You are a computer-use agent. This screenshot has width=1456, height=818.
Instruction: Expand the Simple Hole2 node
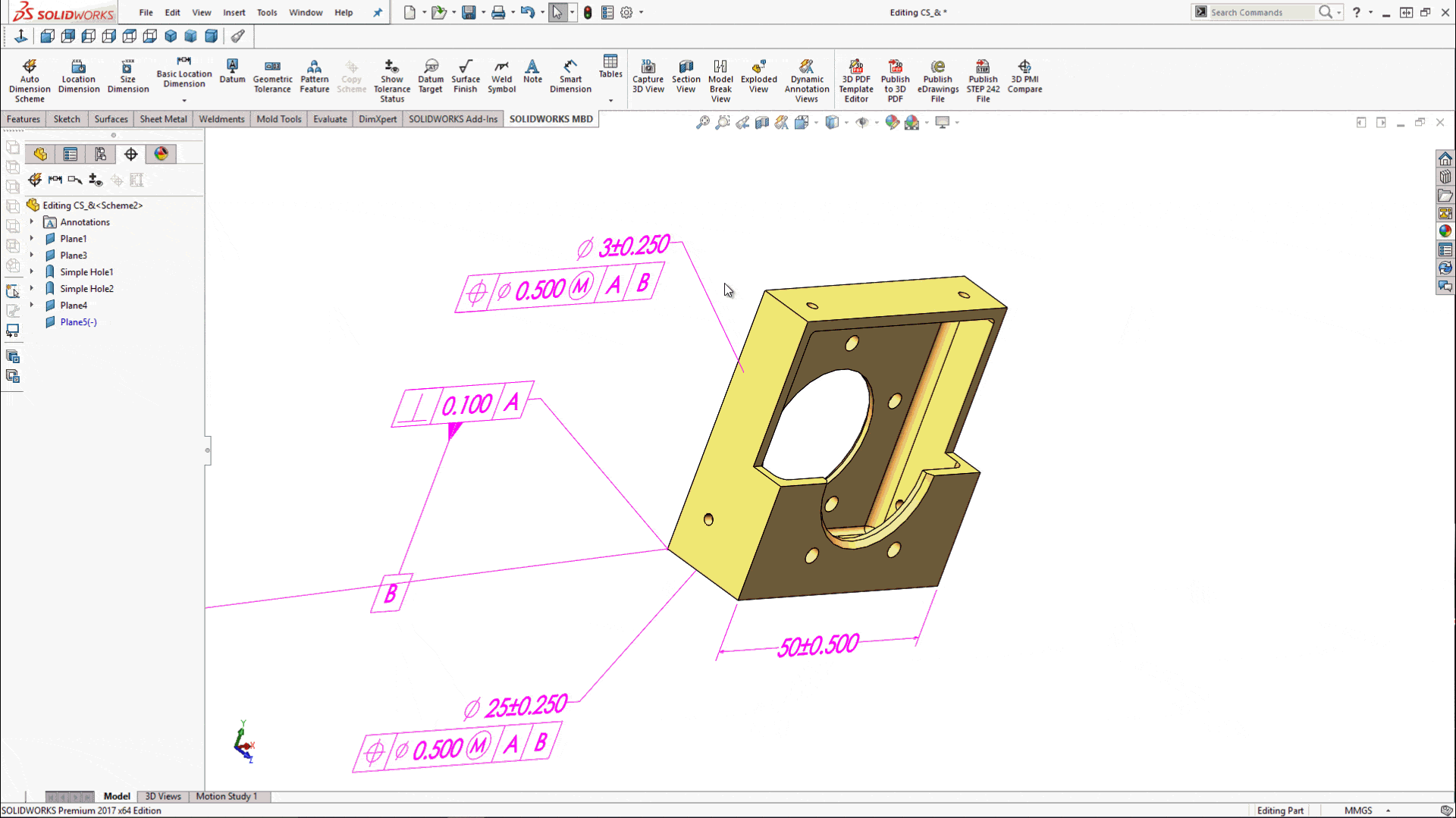click(x=32, y=288)
